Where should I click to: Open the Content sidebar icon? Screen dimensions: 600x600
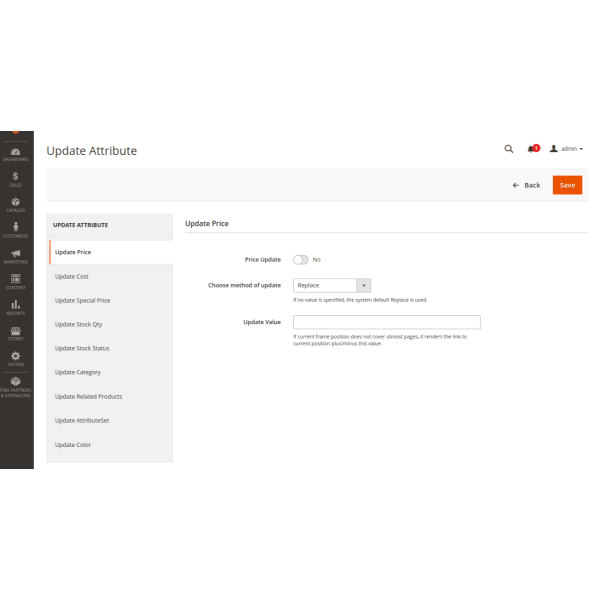[x=15, y=281]
